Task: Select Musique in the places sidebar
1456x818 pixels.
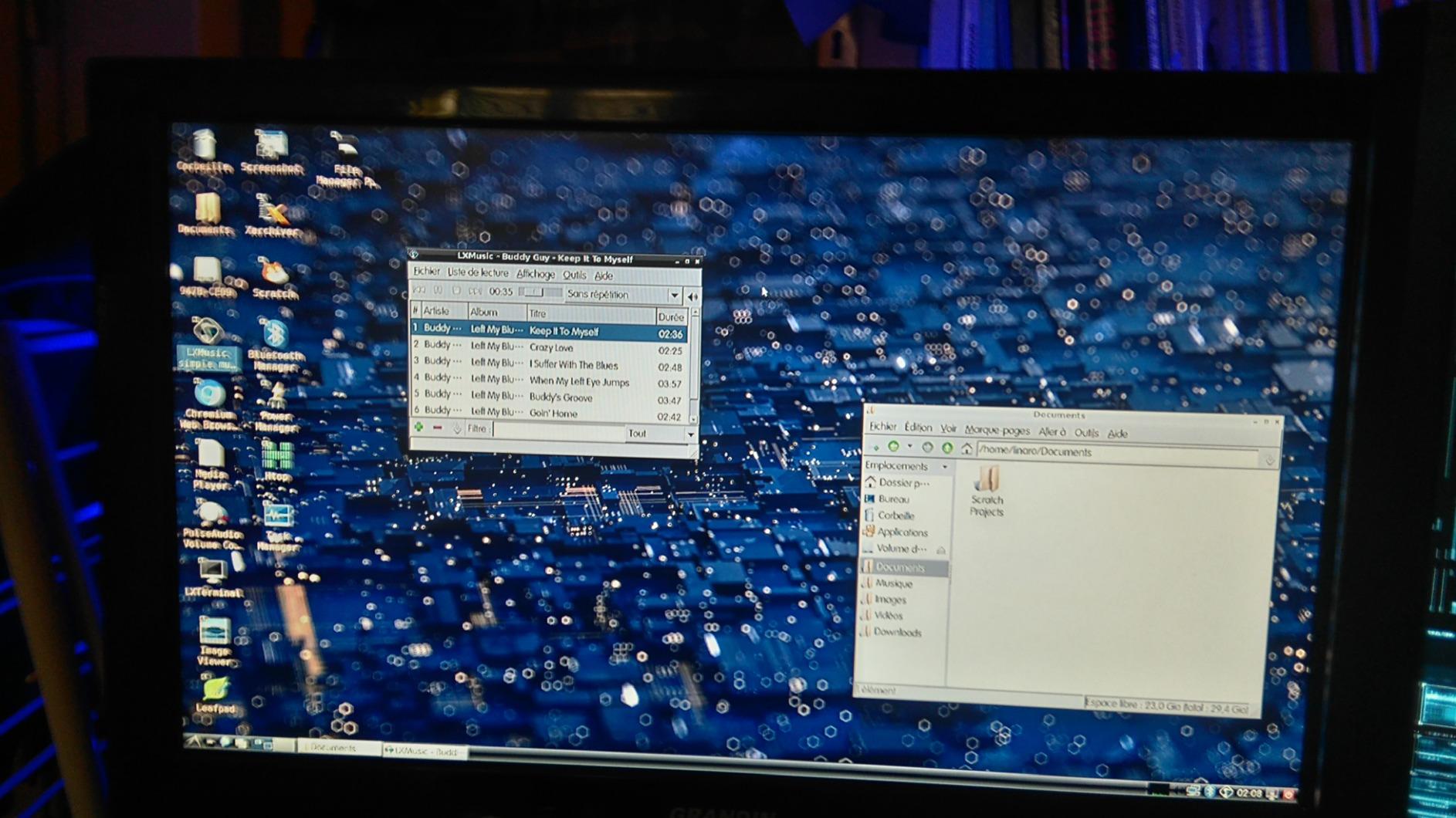Action: tap(894, 584)
